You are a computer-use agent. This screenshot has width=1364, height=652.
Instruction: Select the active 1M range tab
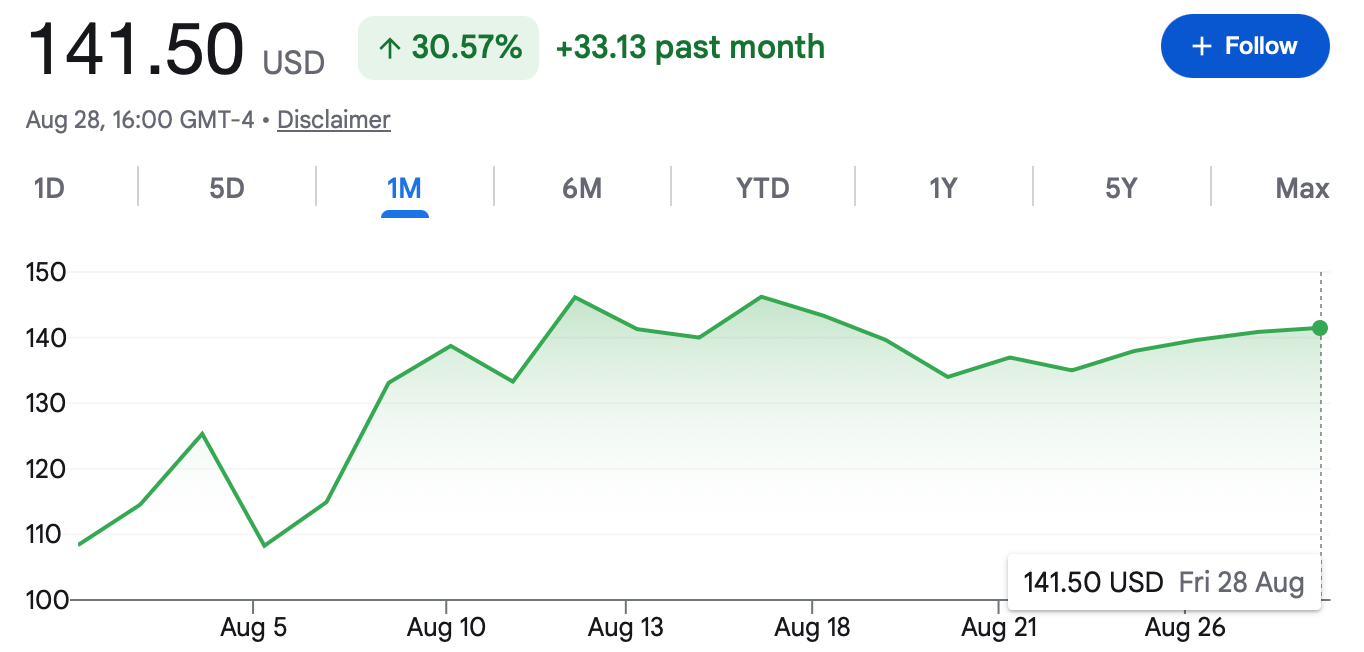404,188
